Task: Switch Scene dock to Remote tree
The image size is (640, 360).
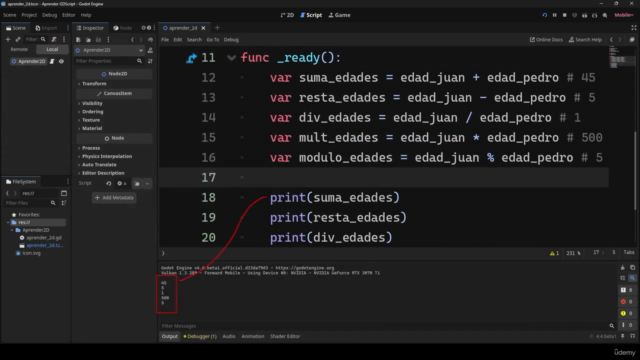Action: pyautogui.click(x=19, y=49)
